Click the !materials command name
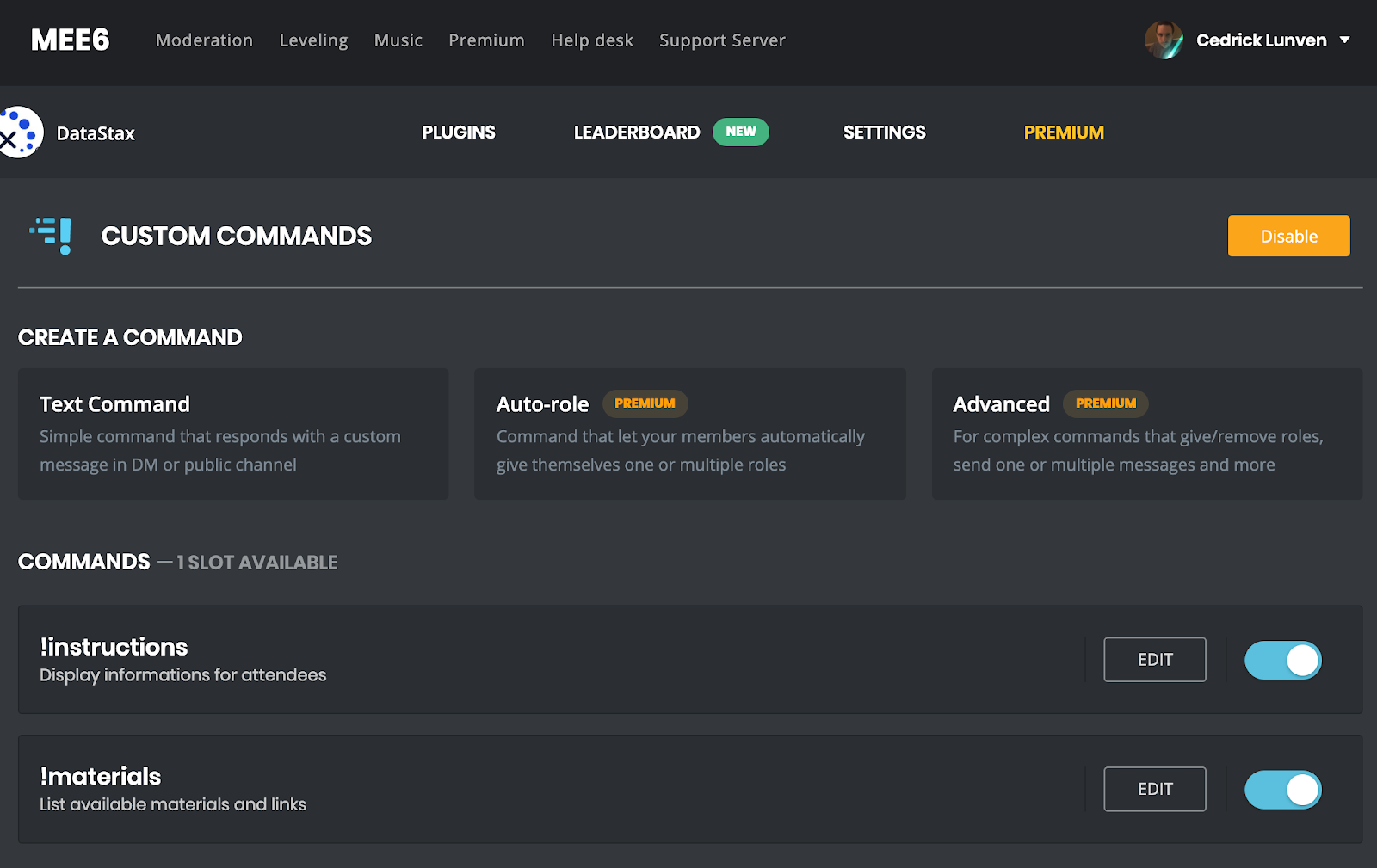 pyautogui.click(x=101, y=777)
